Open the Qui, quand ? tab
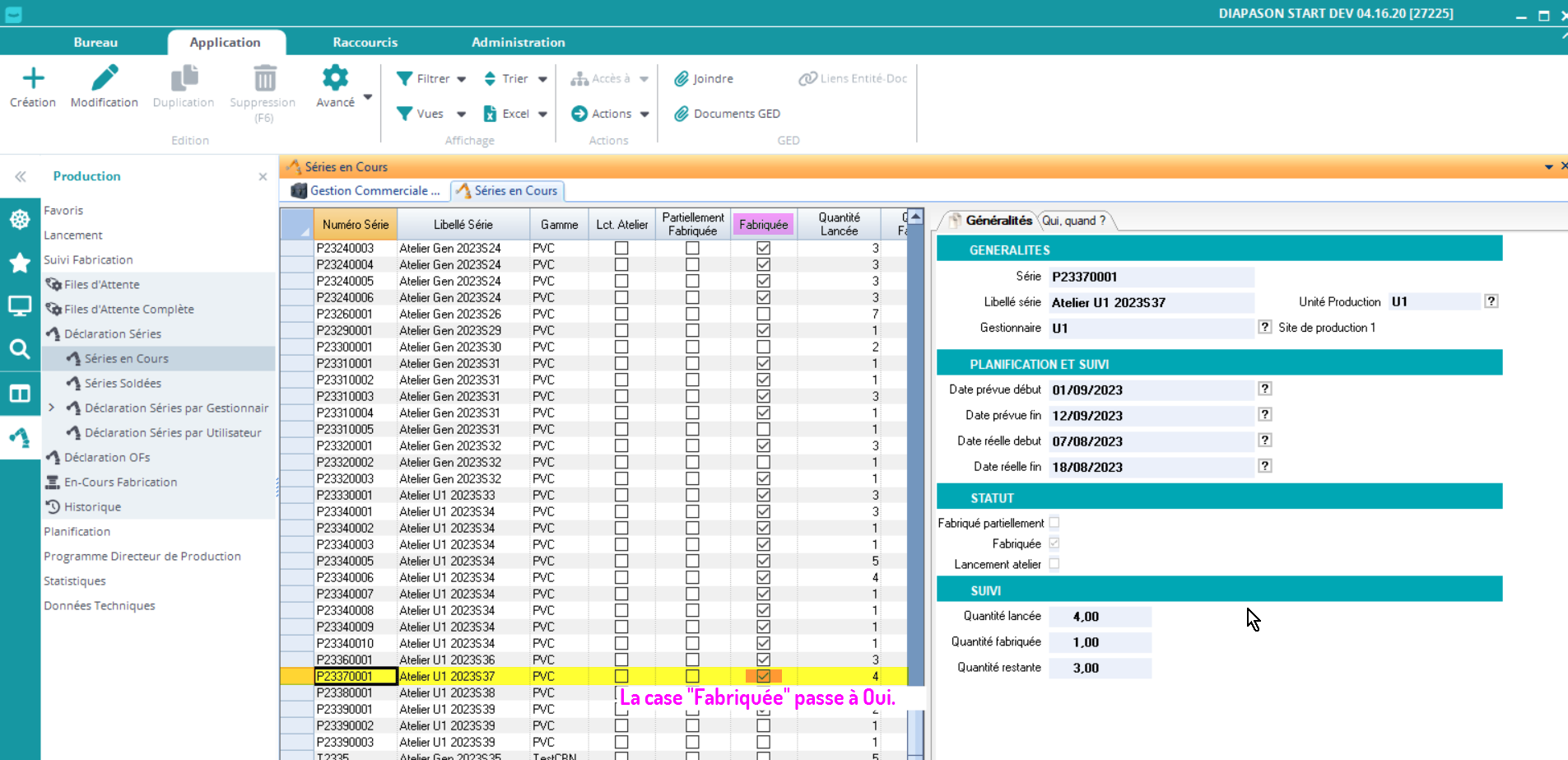Screen dimensions: 1568x760 (x=1073, y=221)
